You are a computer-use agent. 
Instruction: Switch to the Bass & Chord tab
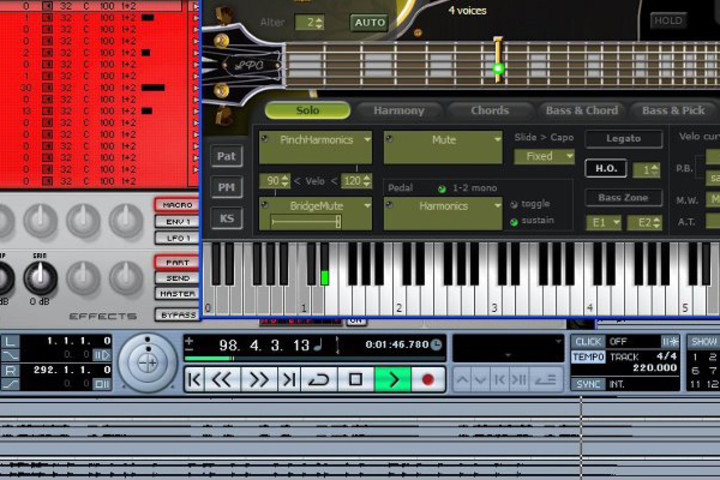point(581,110)
